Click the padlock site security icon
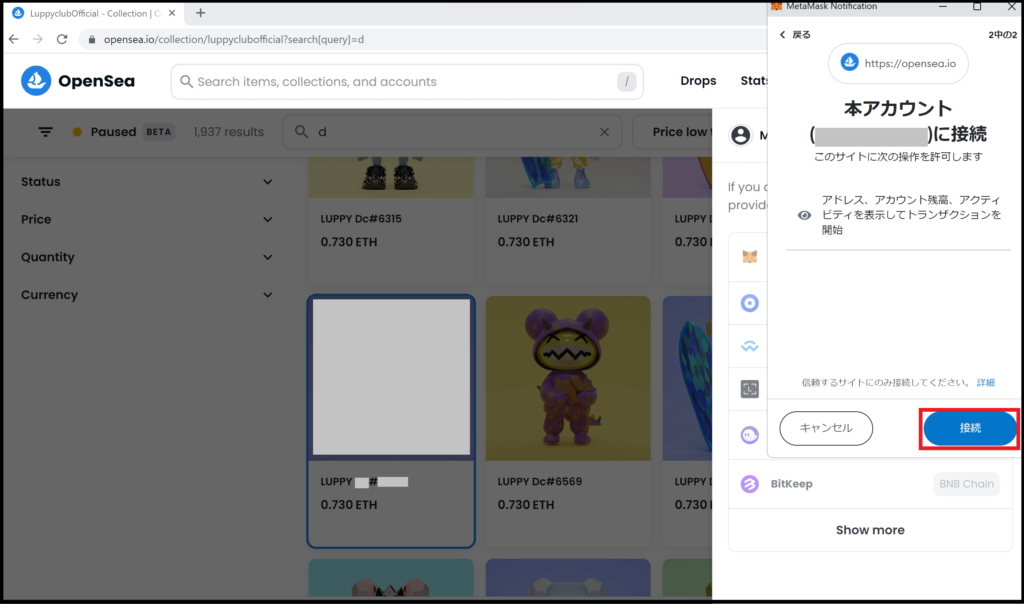The width and height of the screenshot is (1024, 604). coord(91,39)
